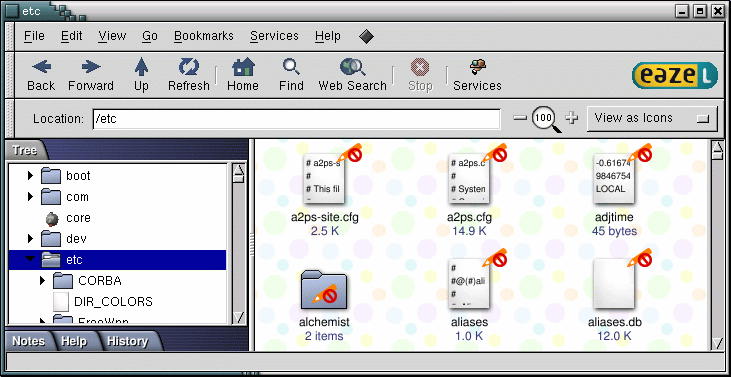Switch to the History sidebar tab

[127, 341]
